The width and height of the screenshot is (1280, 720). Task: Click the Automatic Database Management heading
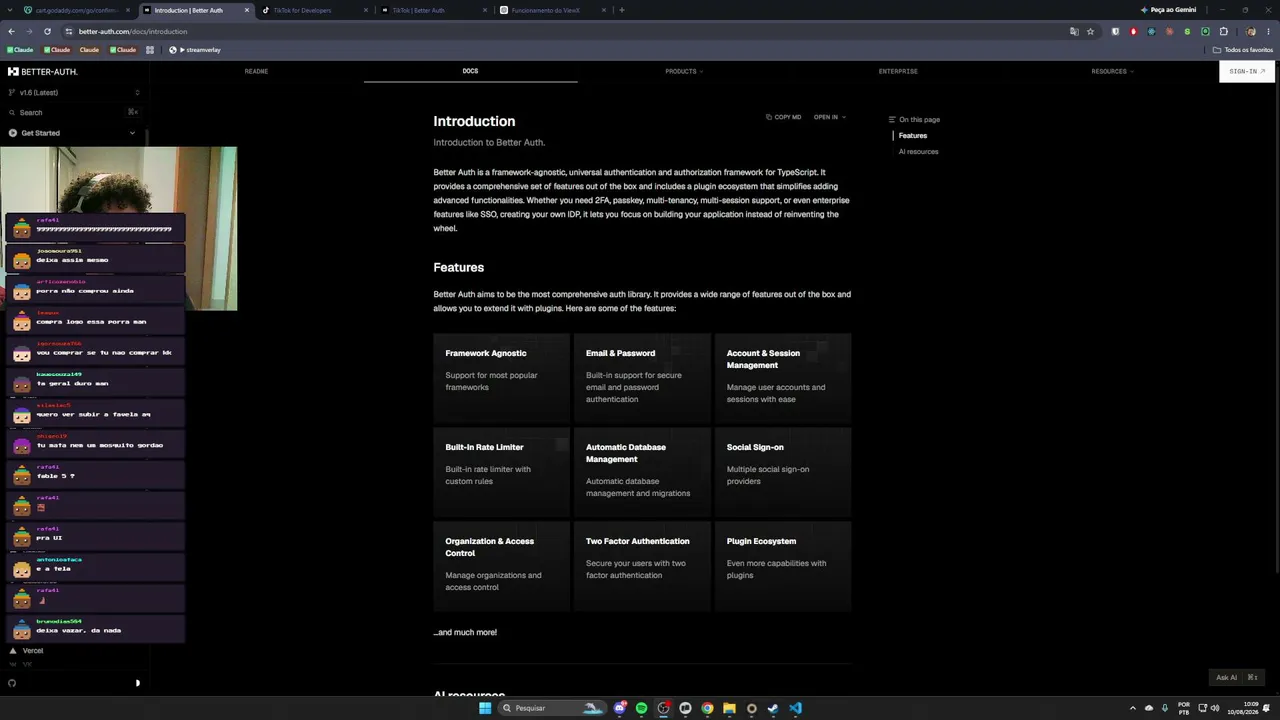click(x=626, y=453)
